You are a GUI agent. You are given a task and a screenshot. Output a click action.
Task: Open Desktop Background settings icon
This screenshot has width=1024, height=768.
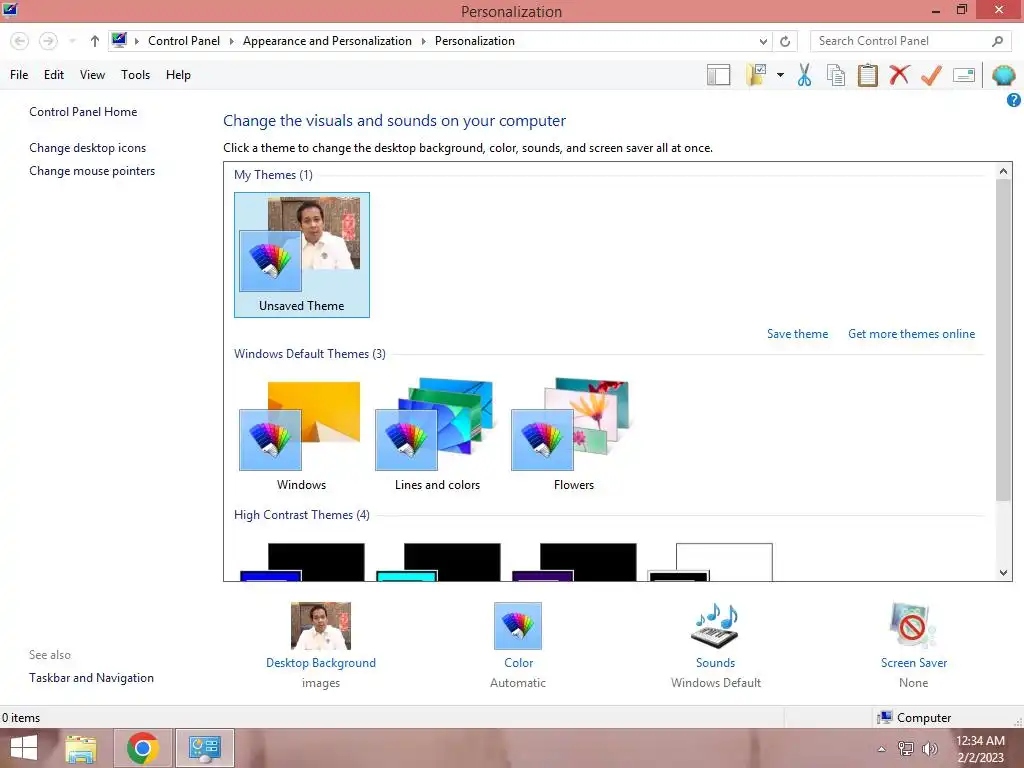pos(321,626)
